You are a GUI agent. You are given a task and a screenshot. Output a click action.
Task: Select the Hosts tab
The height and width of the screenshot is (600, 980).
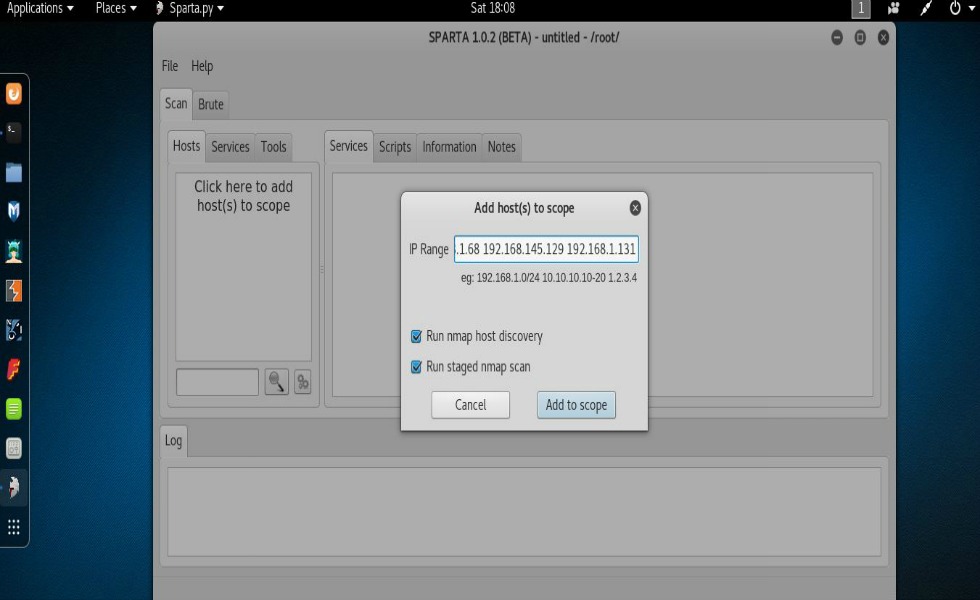coord(186,146)
